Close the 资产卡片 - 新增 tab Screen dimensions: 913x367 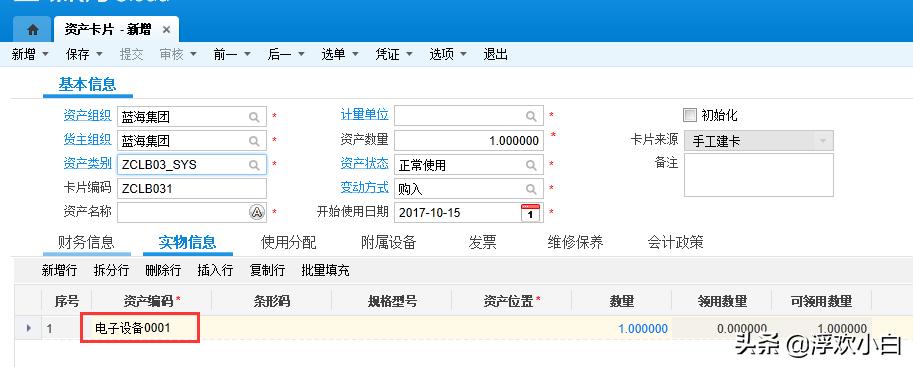(x=166, y=30)
